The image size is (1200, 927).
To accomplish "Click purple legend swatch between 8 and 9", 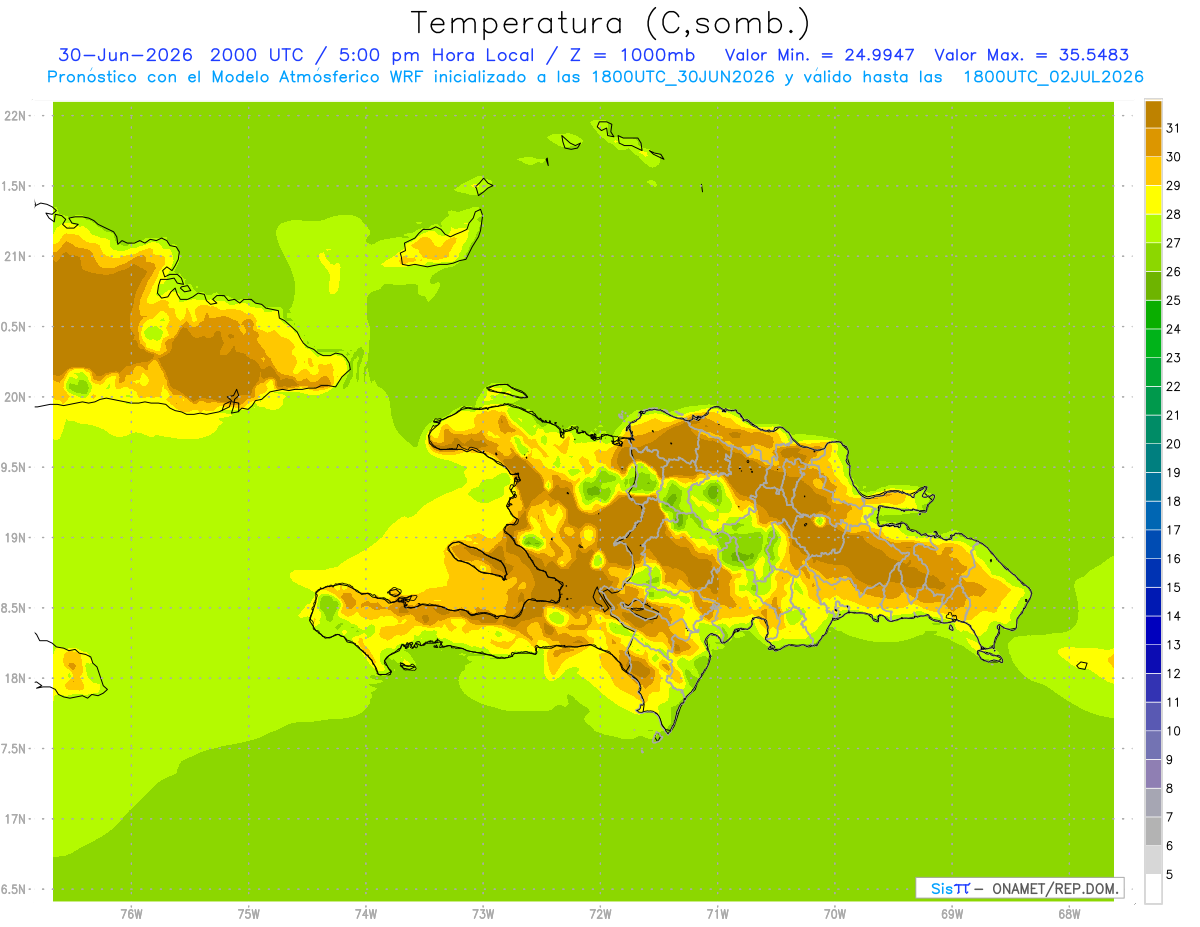I will coord(1153,774).
